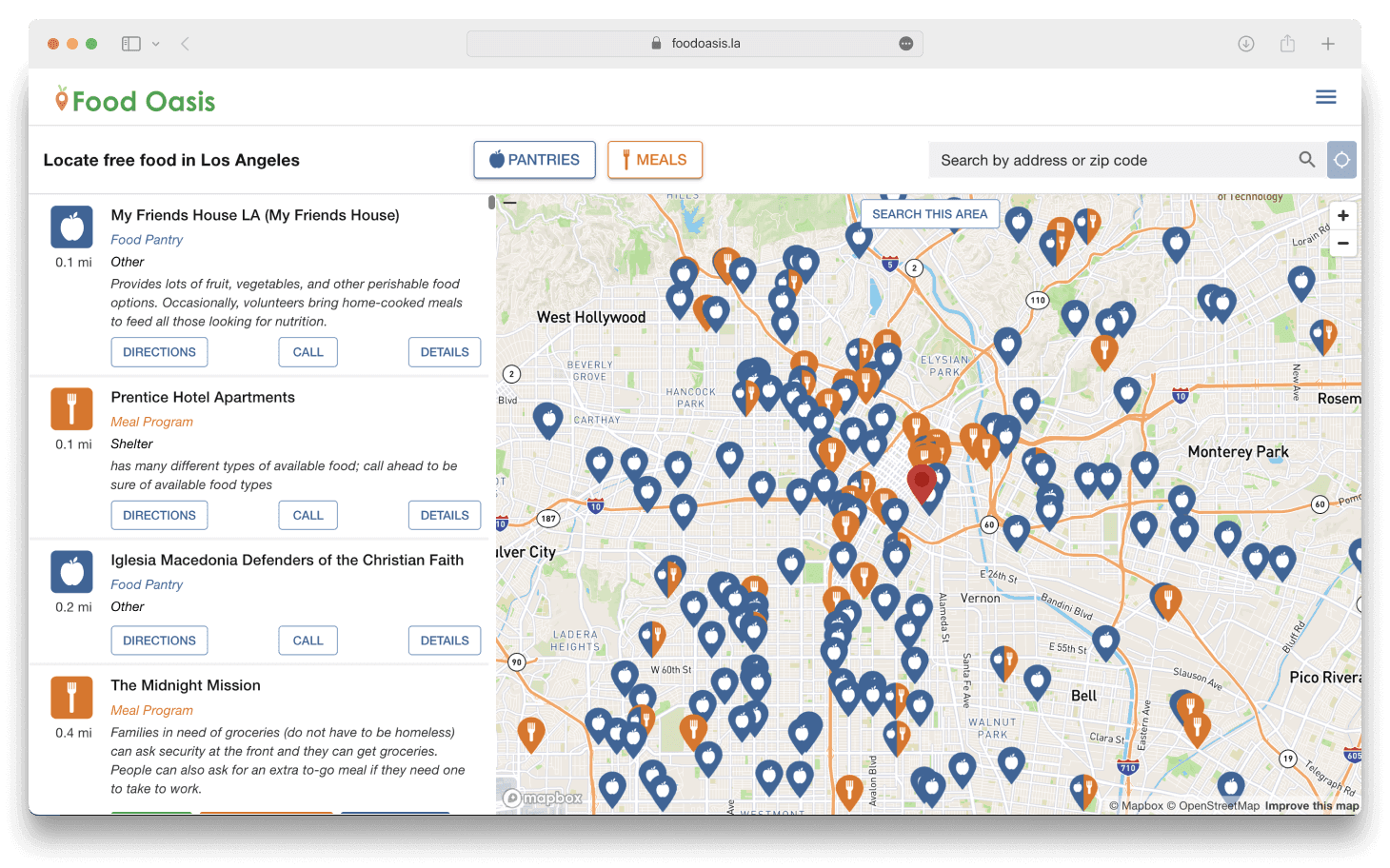The image size is (1390, 868).
Task: Open 'Iglesia Macedonia Defenders of the Christian Faith' title
Action: pyautogui.click(x=288, y=560)
